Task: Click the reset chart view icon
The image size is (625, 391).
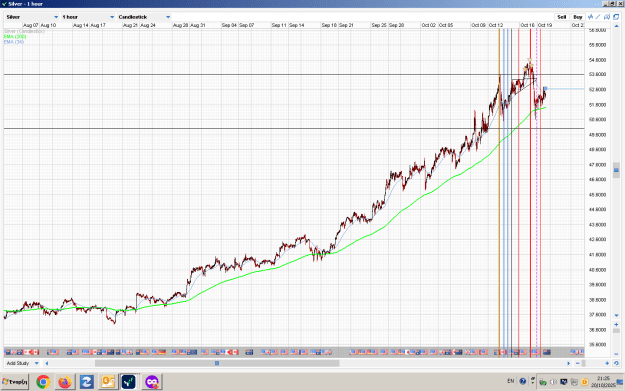Action: (x=616, y=363)
